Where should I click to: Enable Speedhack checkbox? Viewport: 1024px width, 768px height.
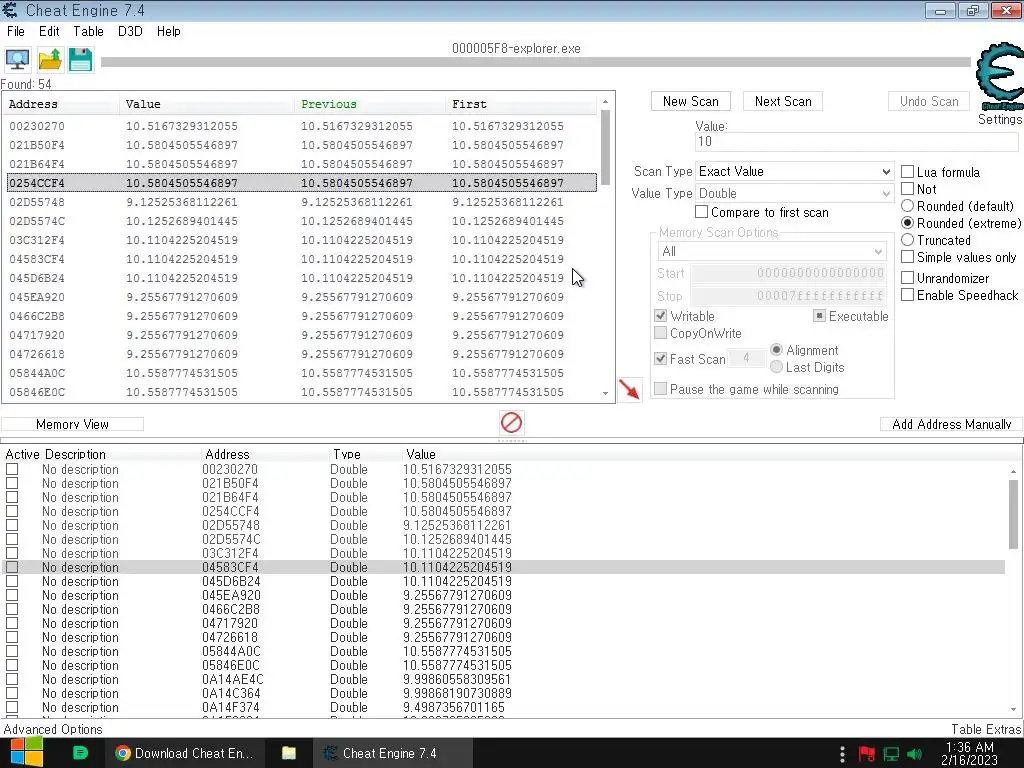[907, 295]
